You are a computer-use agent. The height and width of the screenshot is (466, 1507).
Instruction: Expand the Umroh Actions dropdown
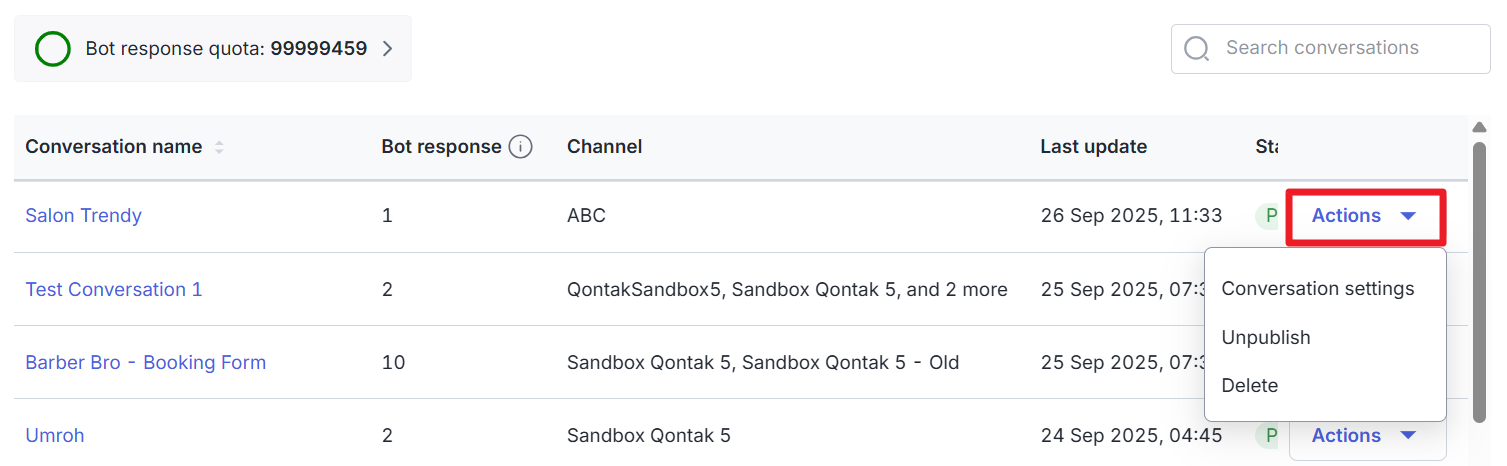[1367, 436]
